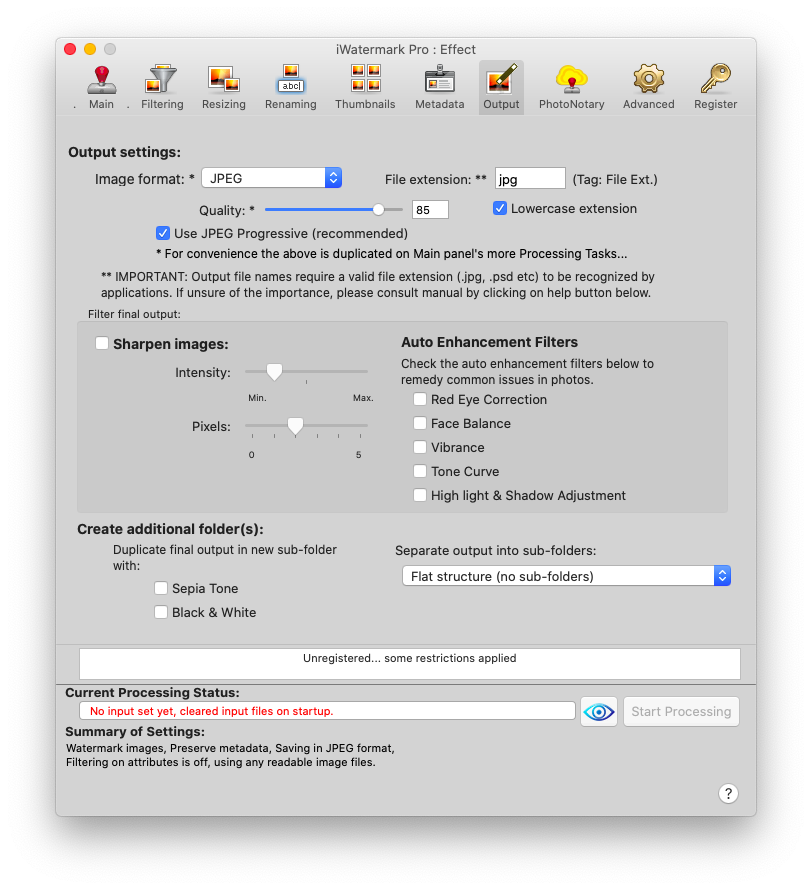The width and height of the screenshot is (812, 890).
Task: Click the red processing status message field
Action: coord(327,711)
